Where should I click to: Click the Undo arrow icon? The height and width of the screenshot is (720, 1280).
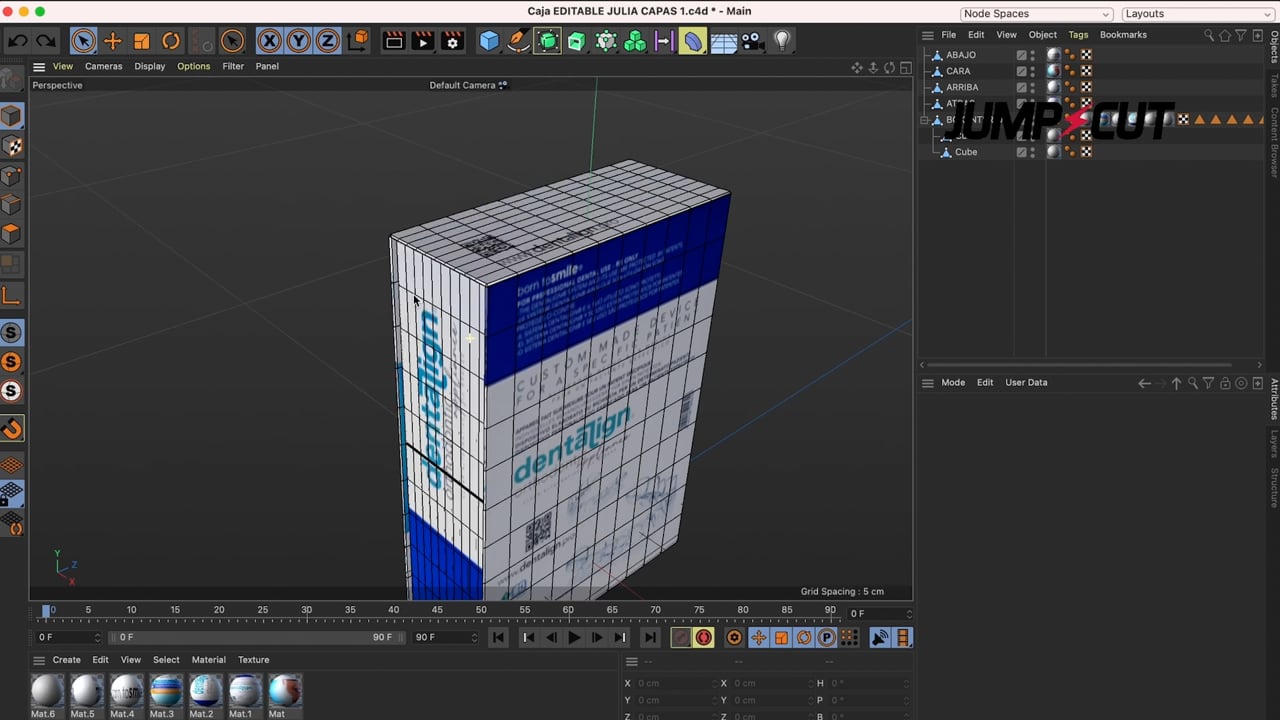tap(18, 41)
